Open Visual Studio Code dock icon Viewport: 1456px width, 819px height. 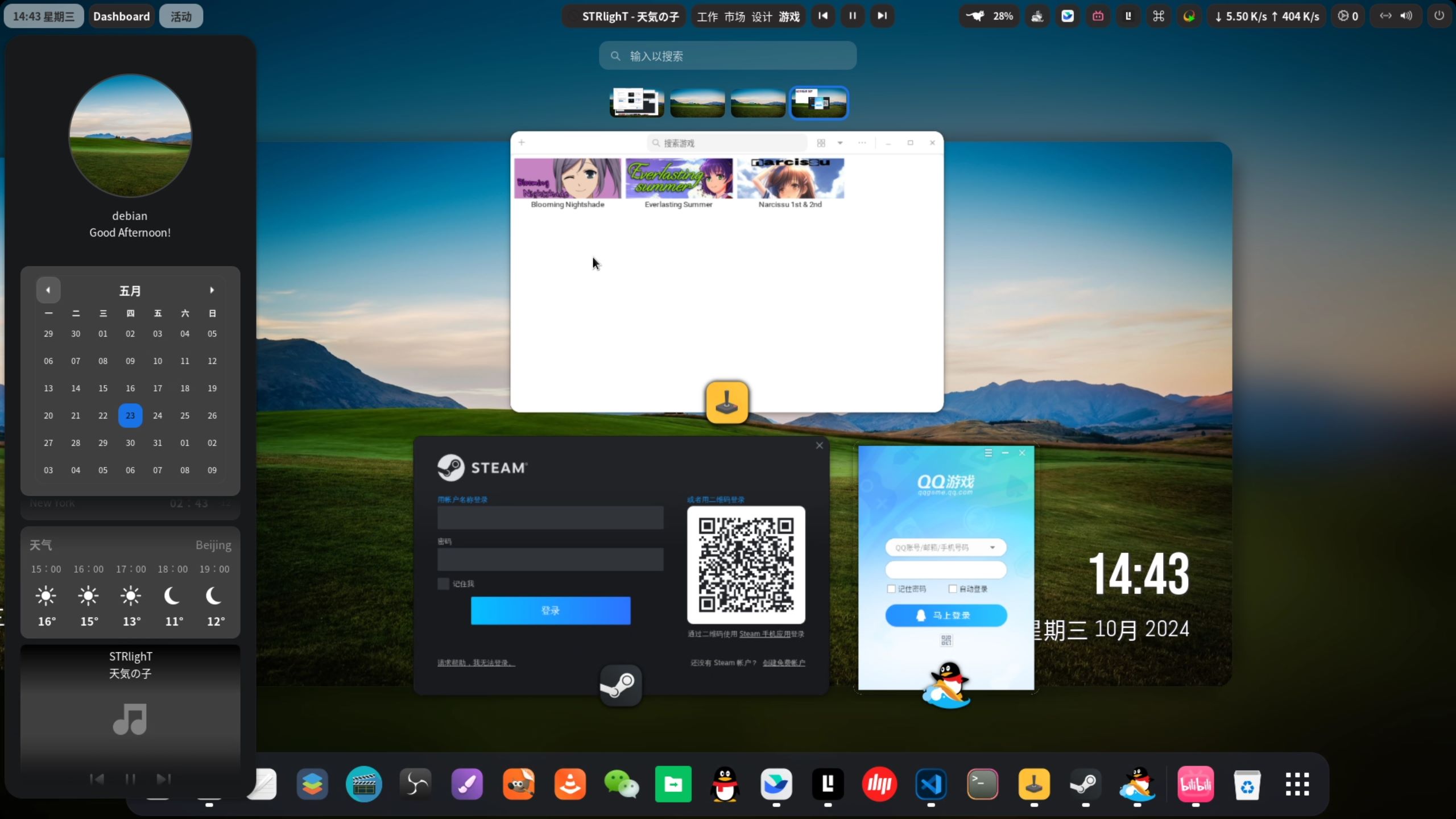(930, 784)
